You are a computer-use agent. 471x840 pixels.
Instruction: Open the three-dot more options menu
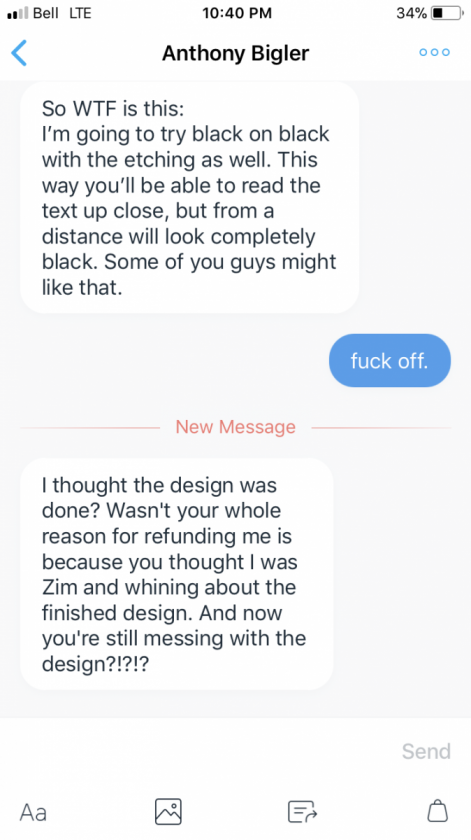coord(434,52)
